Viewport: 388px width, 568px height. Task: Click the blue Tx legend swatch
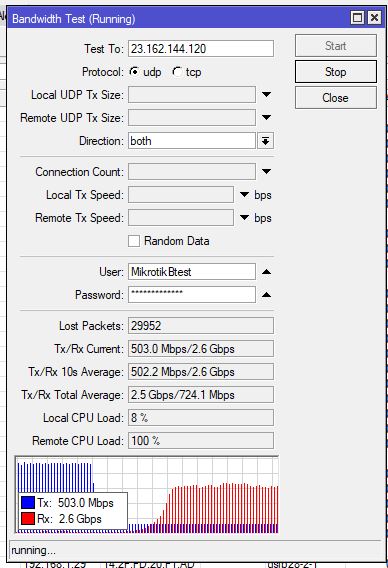28,503
